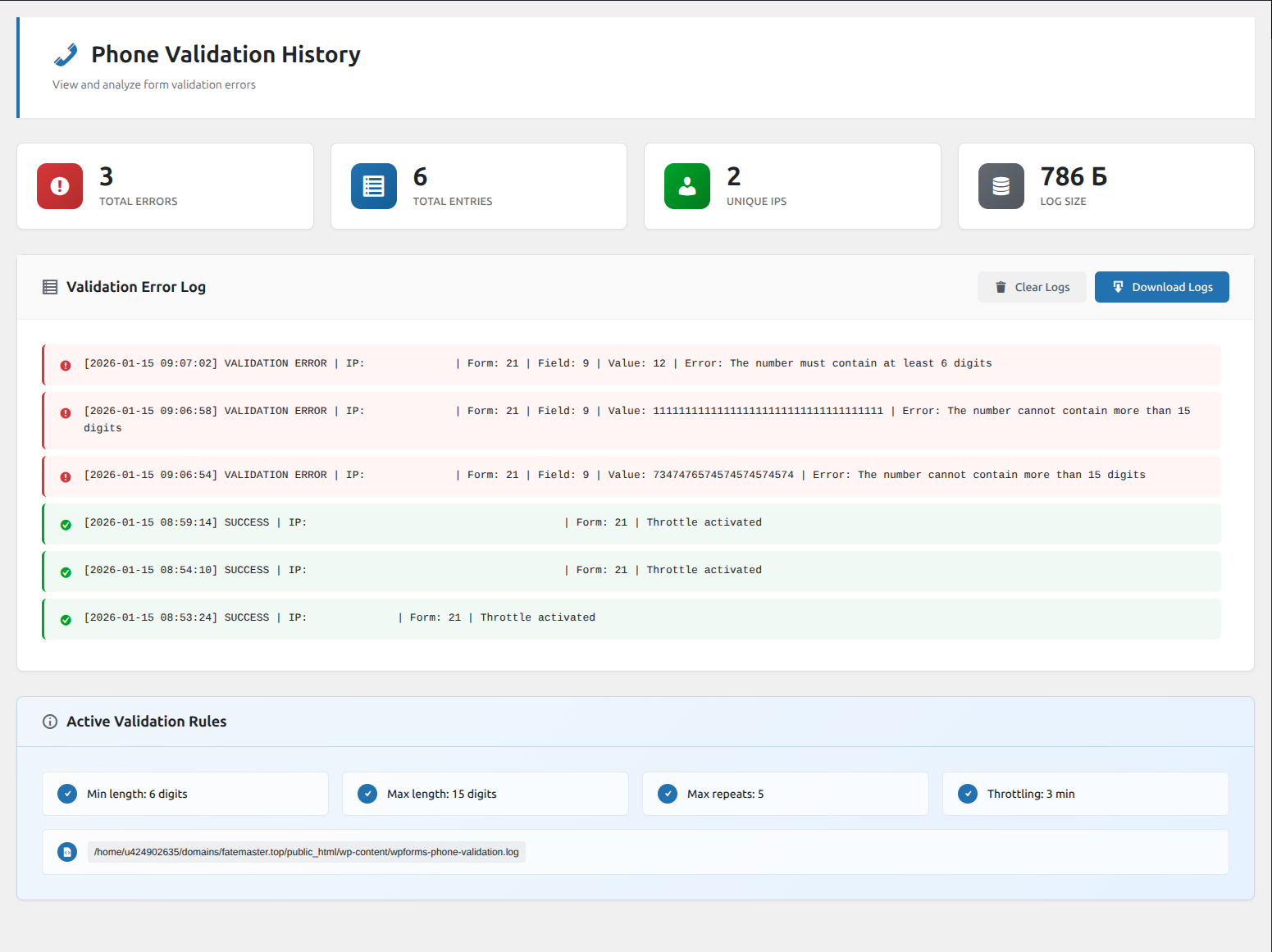Click the 'Max repeats: 5' rule text
Viewport: 1272px width, 952px height.
point(726,794)
